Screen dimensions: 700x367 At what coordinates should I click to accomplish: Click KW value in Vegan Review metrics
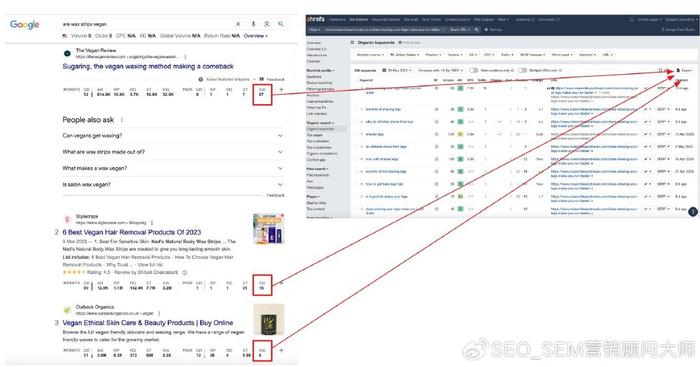coord(262,94)
